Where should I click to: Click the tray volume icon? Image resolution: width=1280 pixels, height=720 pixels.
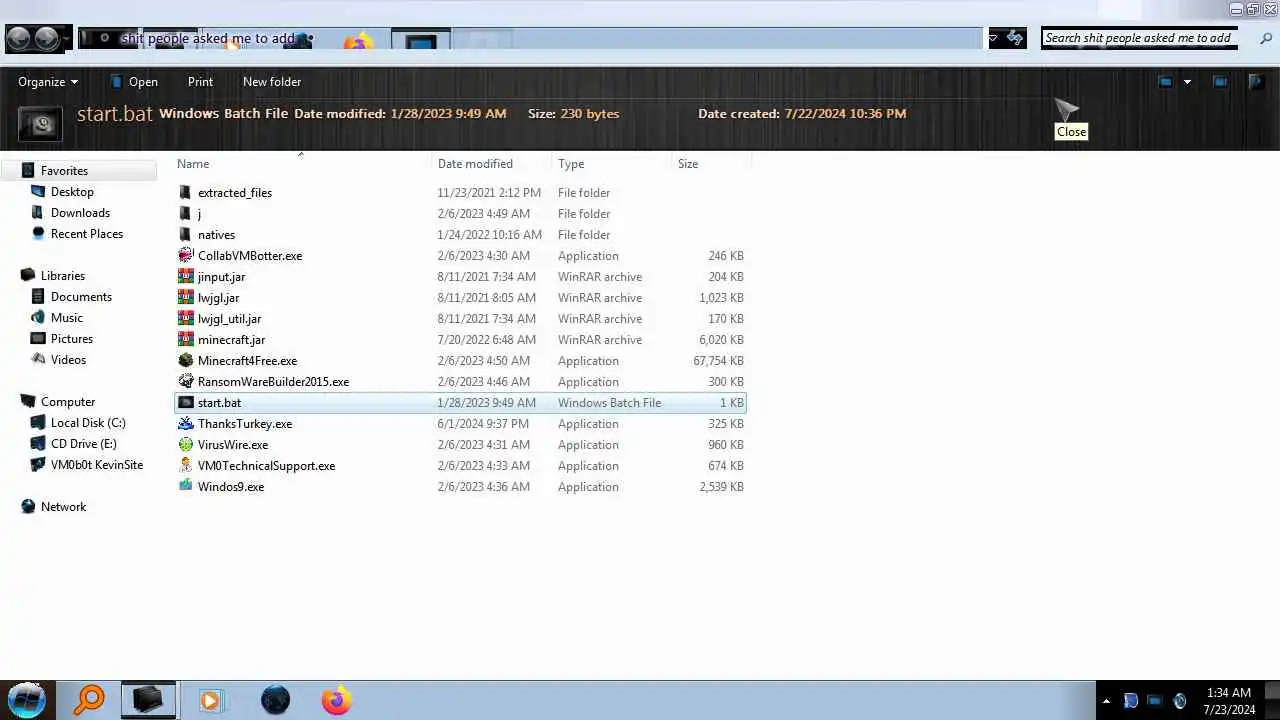point(1179,701)
